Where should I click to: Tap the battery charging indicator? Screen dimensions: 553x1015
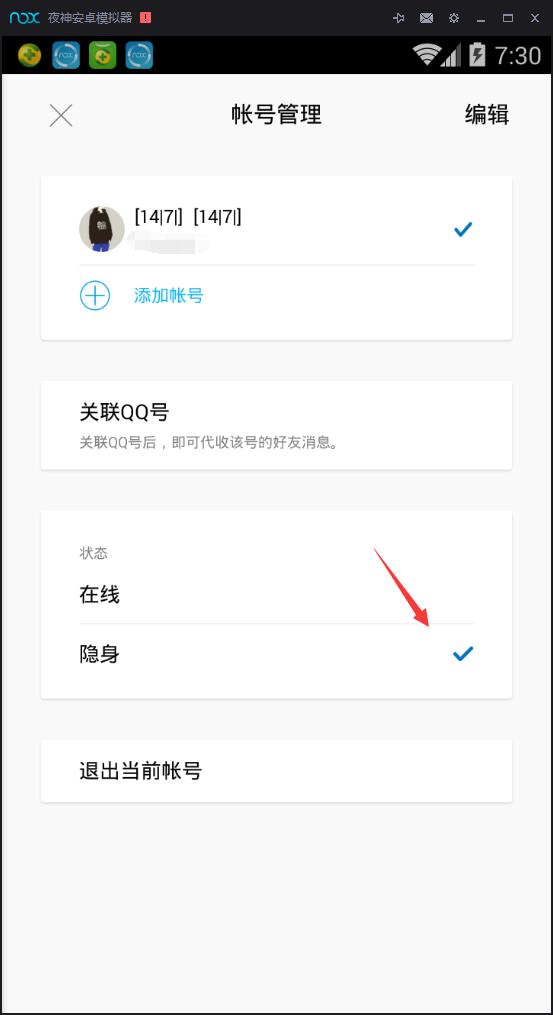pos(477,56)
